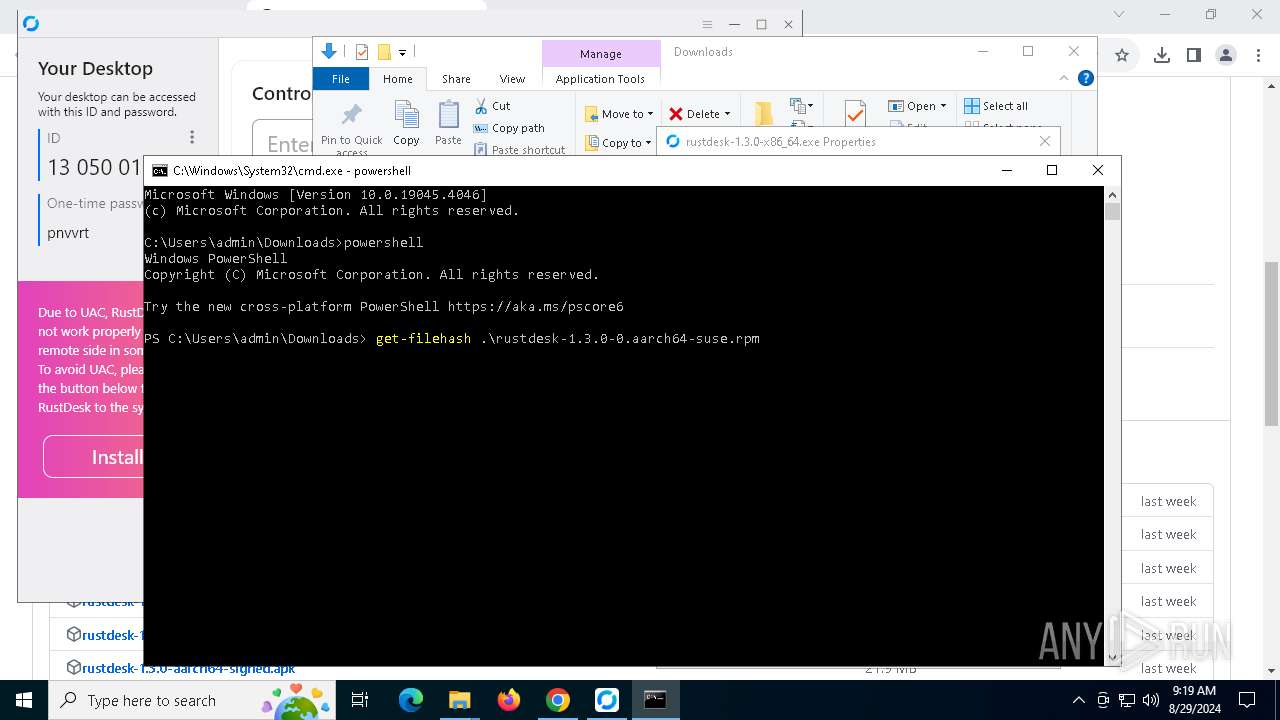Collapse the Explorer ribbon chevron
The width and height of the screenshot is (1280, 720).
(x=1064, y=78)
